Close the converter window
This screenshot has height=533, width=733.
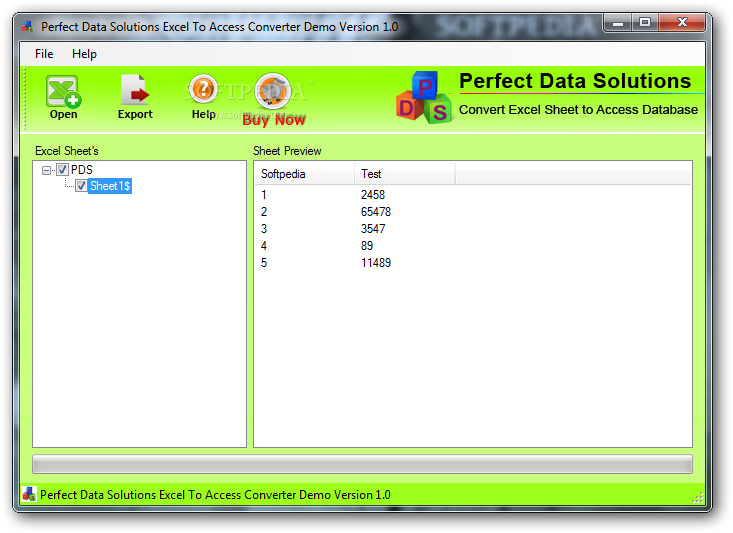coord(682,22)
